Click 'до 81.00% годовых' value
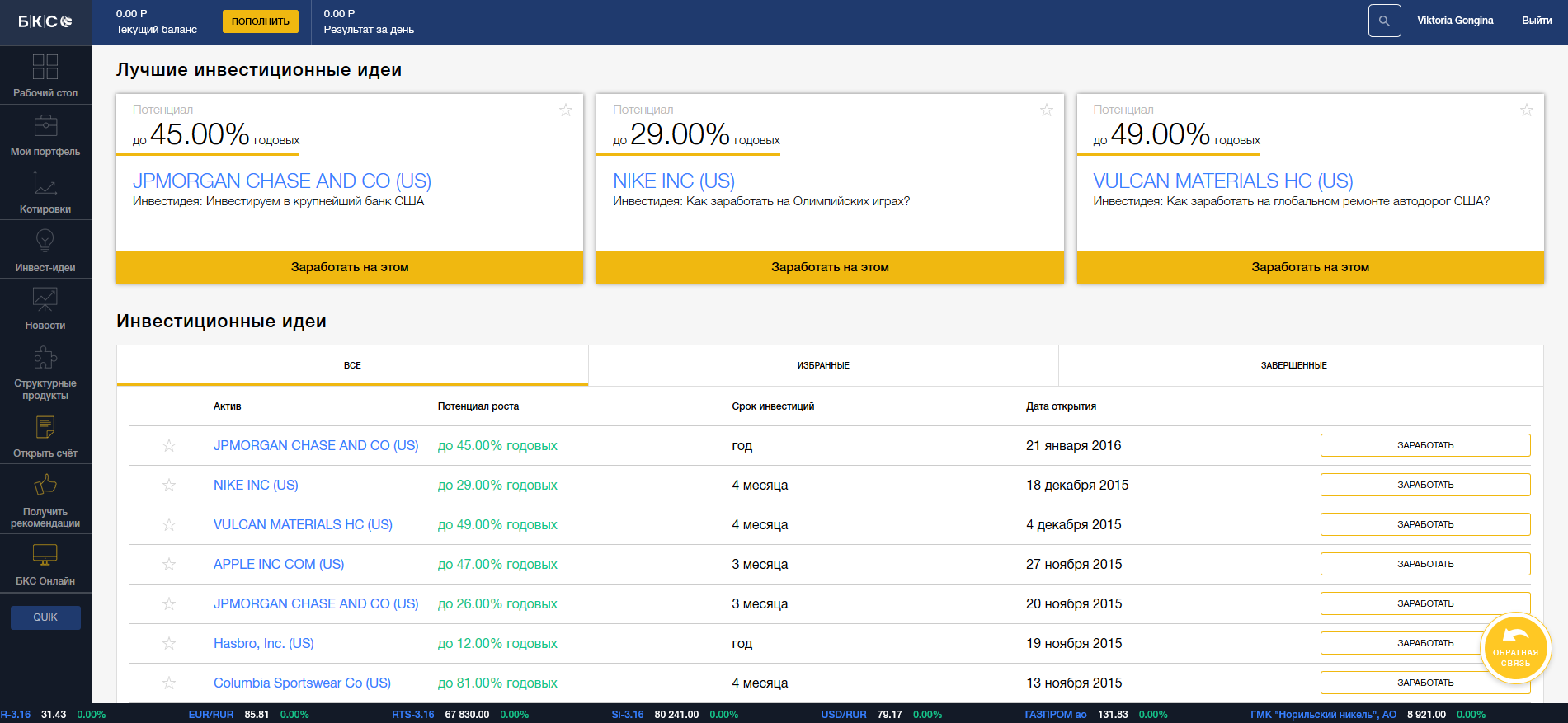The height and width of the screenshot is (723, 1568). coord(497,683)
